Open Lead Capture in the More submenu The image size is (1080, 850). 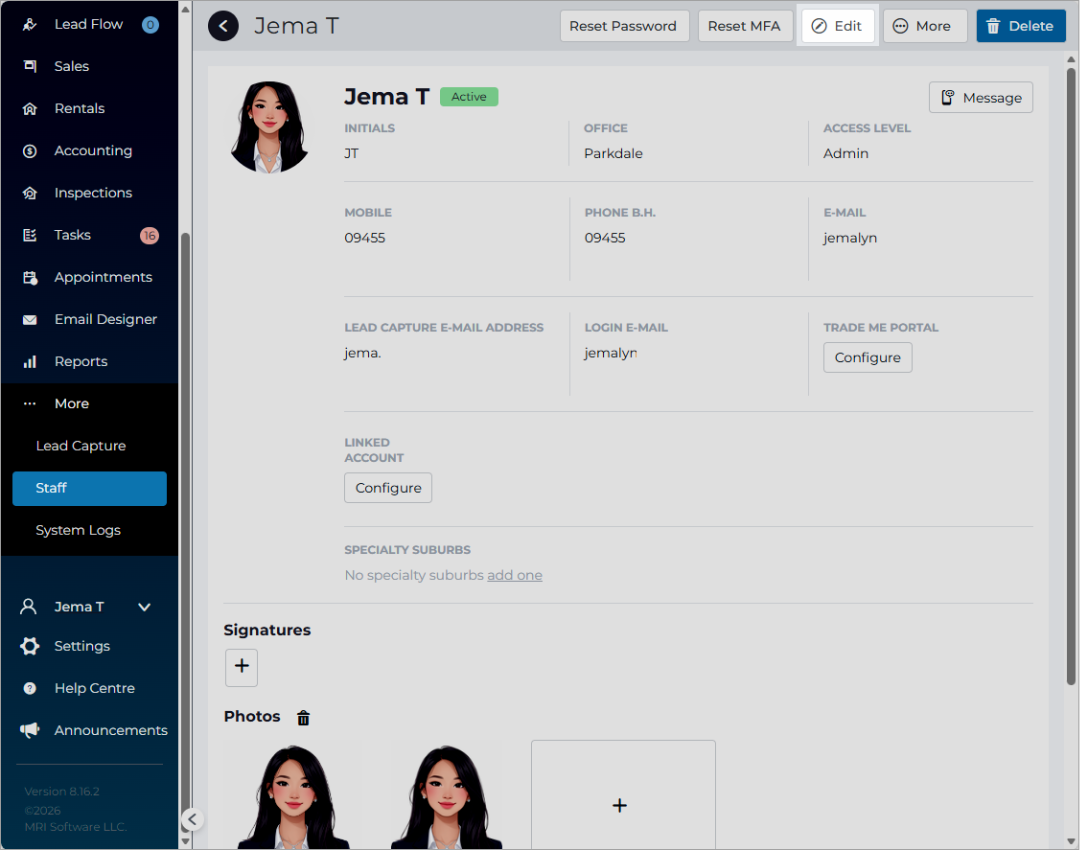81,446
